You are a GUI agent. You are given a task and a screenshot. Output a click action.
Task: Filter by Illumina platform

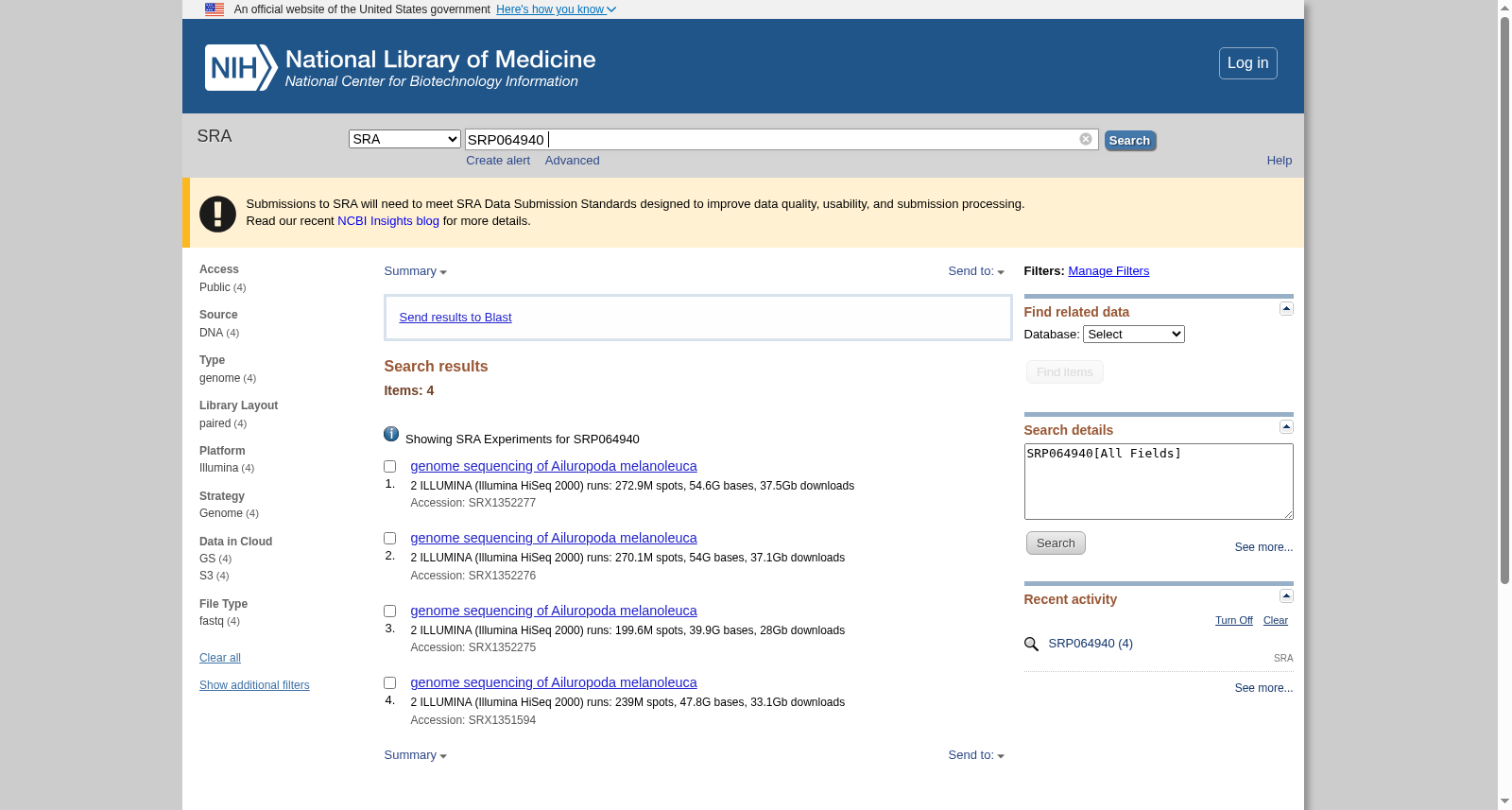click(218, 468)
